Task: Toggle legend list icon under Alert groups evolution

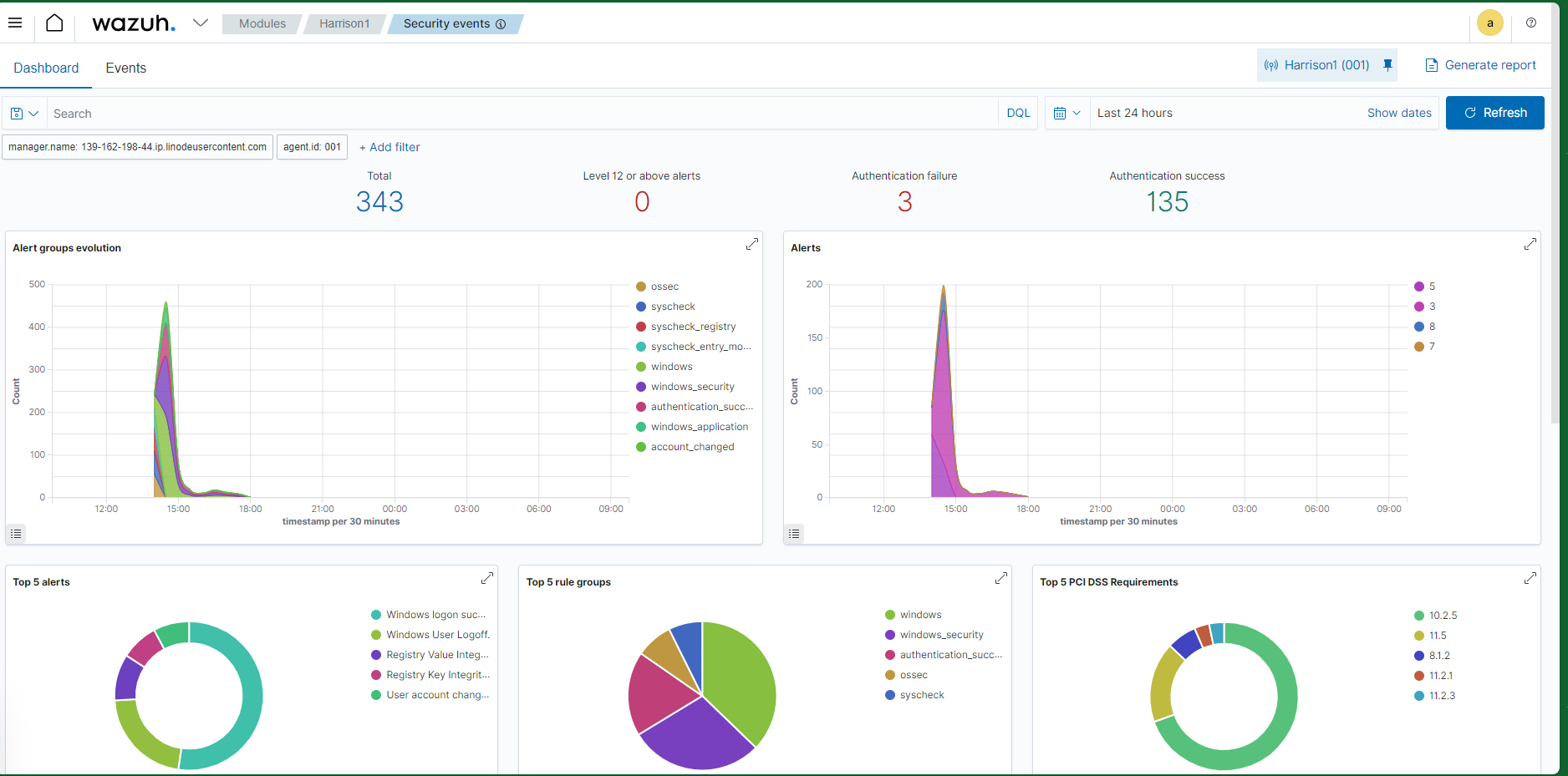Action: (16, 533)
